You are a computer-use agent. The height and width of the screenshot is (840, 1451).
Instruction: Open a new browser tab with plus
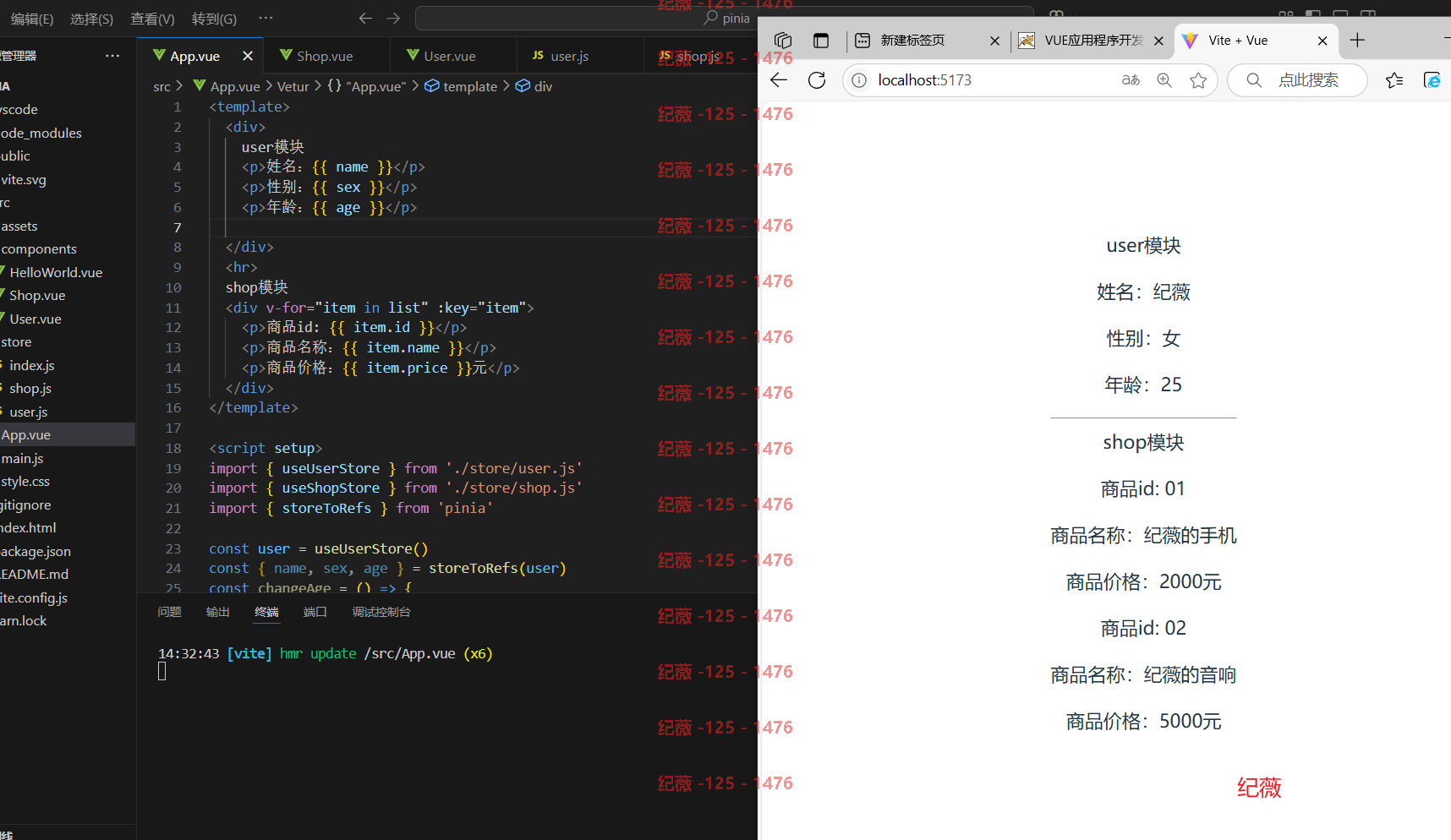[x=1358, y=40]
